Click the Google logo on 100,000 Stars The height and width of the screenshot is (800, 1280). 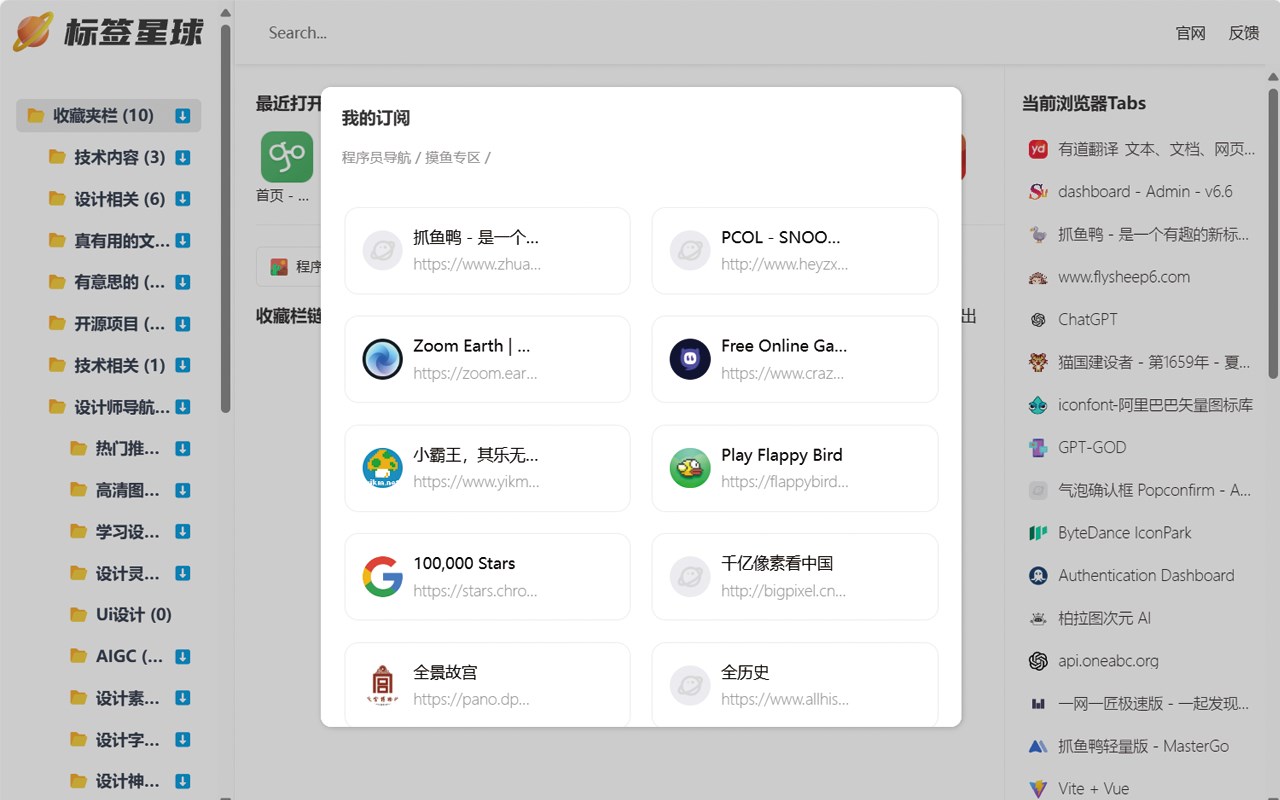pyautogui.click(x=382, y=577)
